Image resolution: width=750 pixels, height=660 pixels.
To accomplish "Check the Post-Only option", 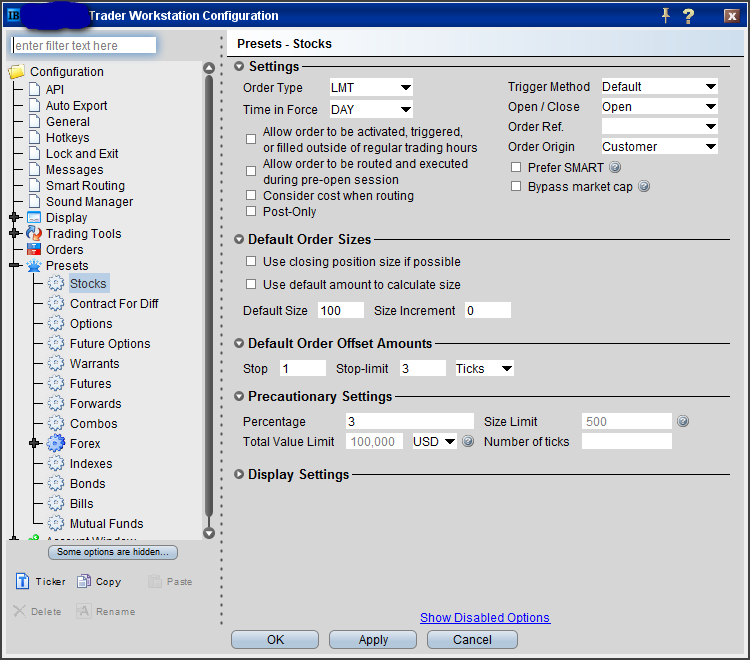I will pos(251,211).
